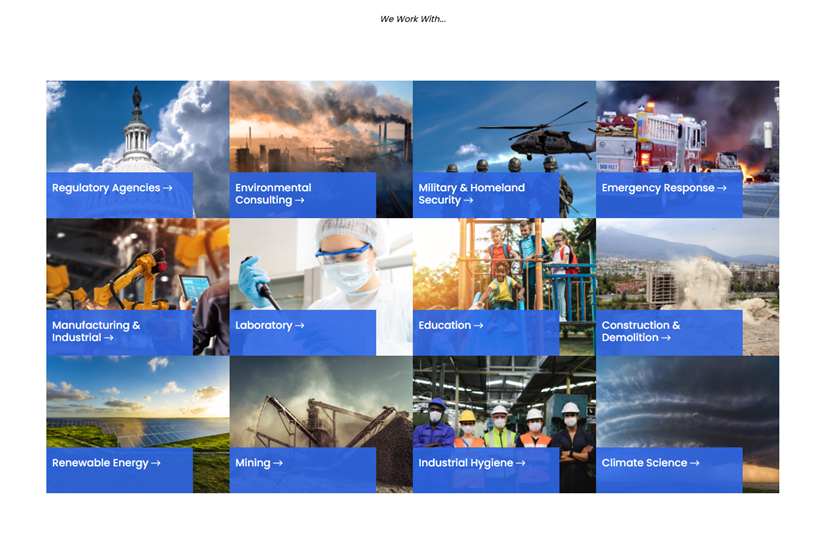
Task: Open the Industrial Hygiene link
Action: pos(471,463)
